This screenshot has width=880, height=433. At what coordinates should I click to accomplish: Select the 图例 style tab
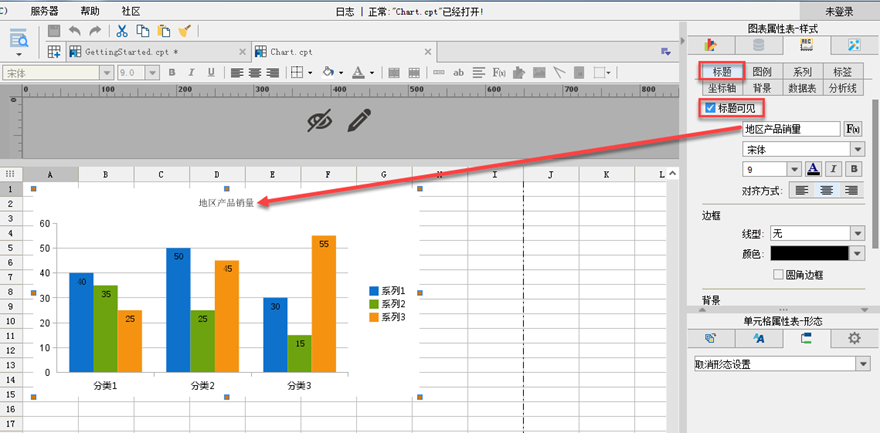(762, 71)
